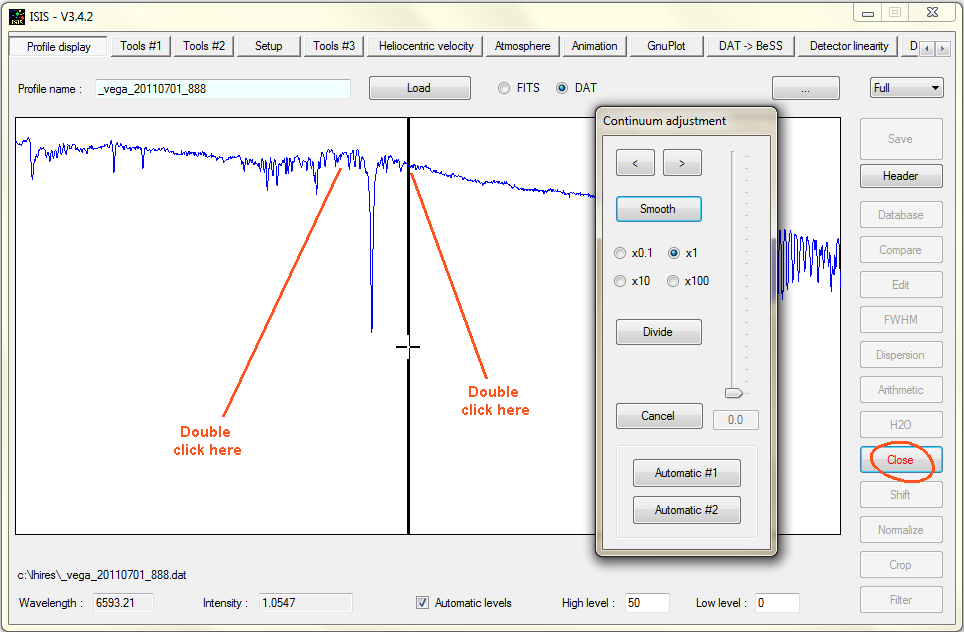
Task: Click the Header button
Action: click(900, 176)
